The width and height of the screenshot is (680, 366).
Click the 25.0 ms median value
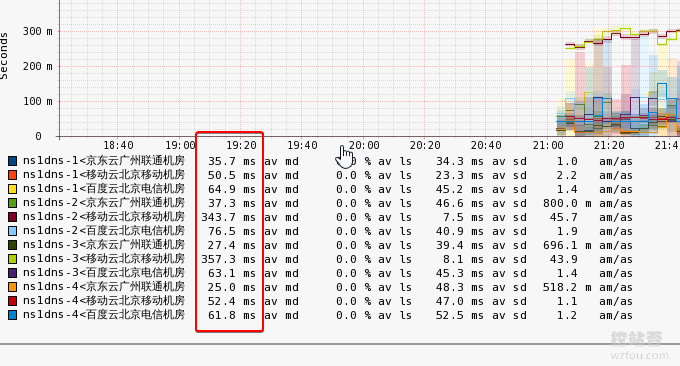(x=232, y=287)
